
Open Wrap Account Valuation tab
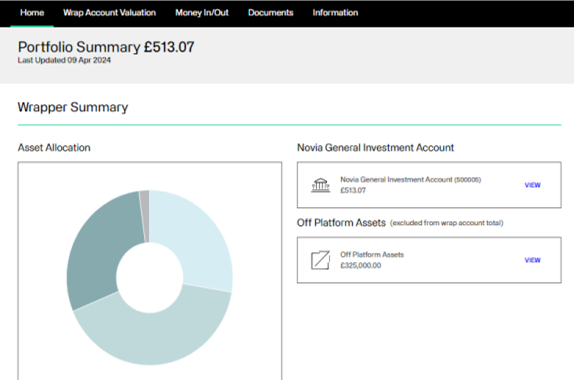point(109,13)
